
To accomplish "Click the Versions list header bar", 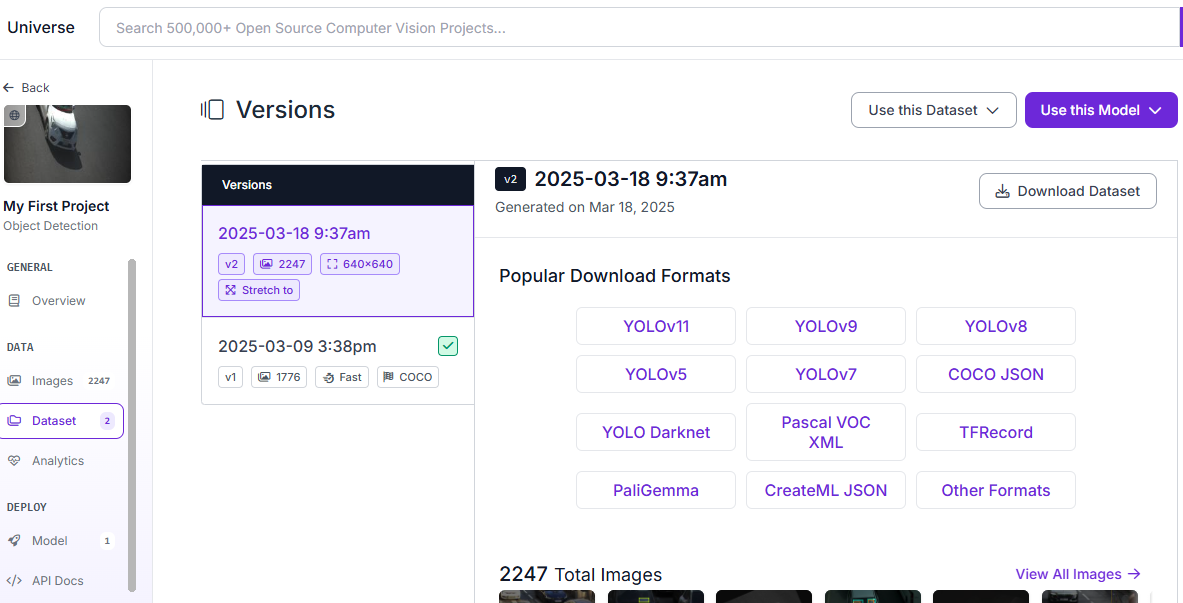I will click(338, 185).
